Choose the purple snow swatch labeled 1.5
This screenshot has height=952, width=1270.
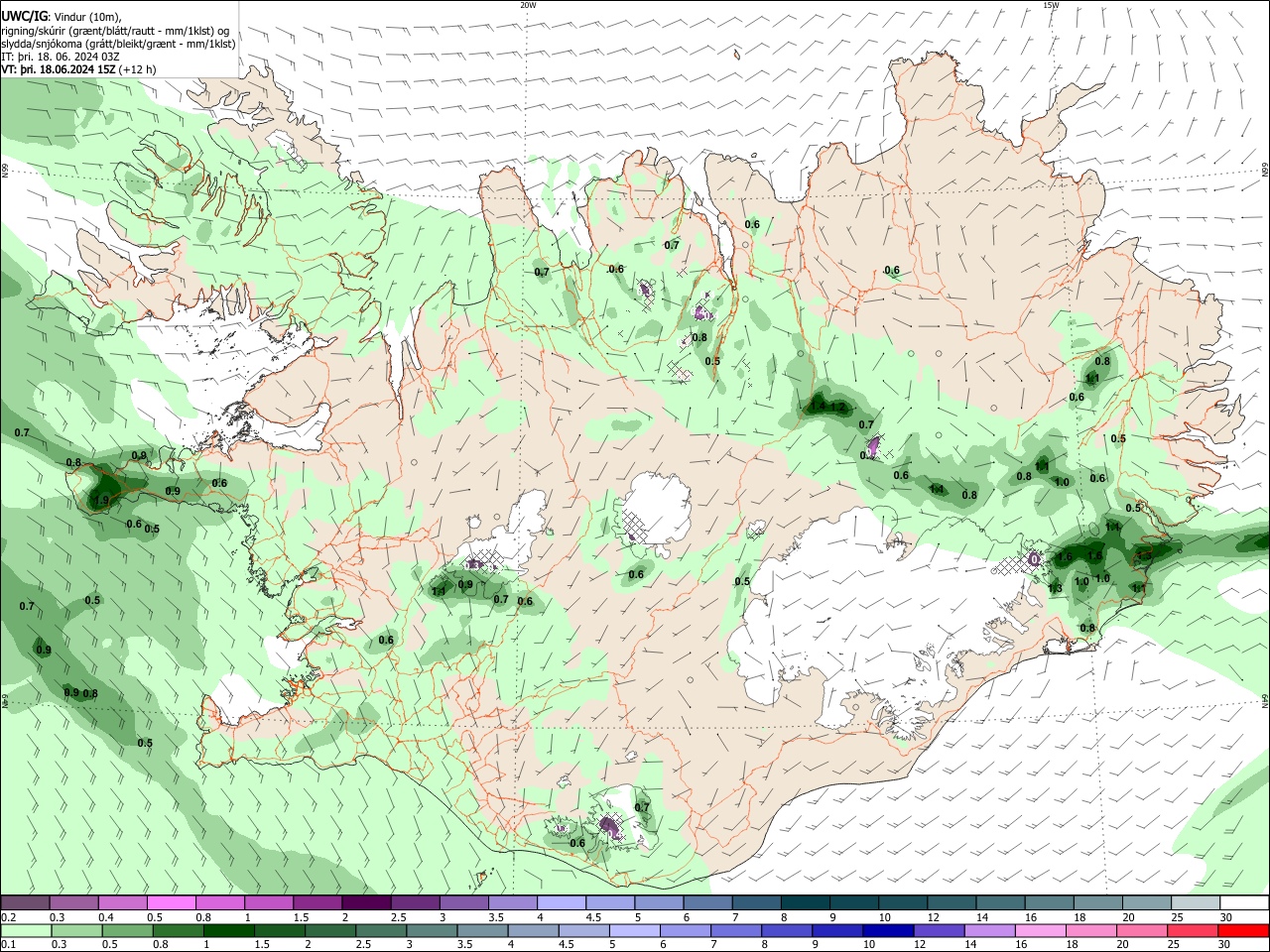click(x=317, y=903)
